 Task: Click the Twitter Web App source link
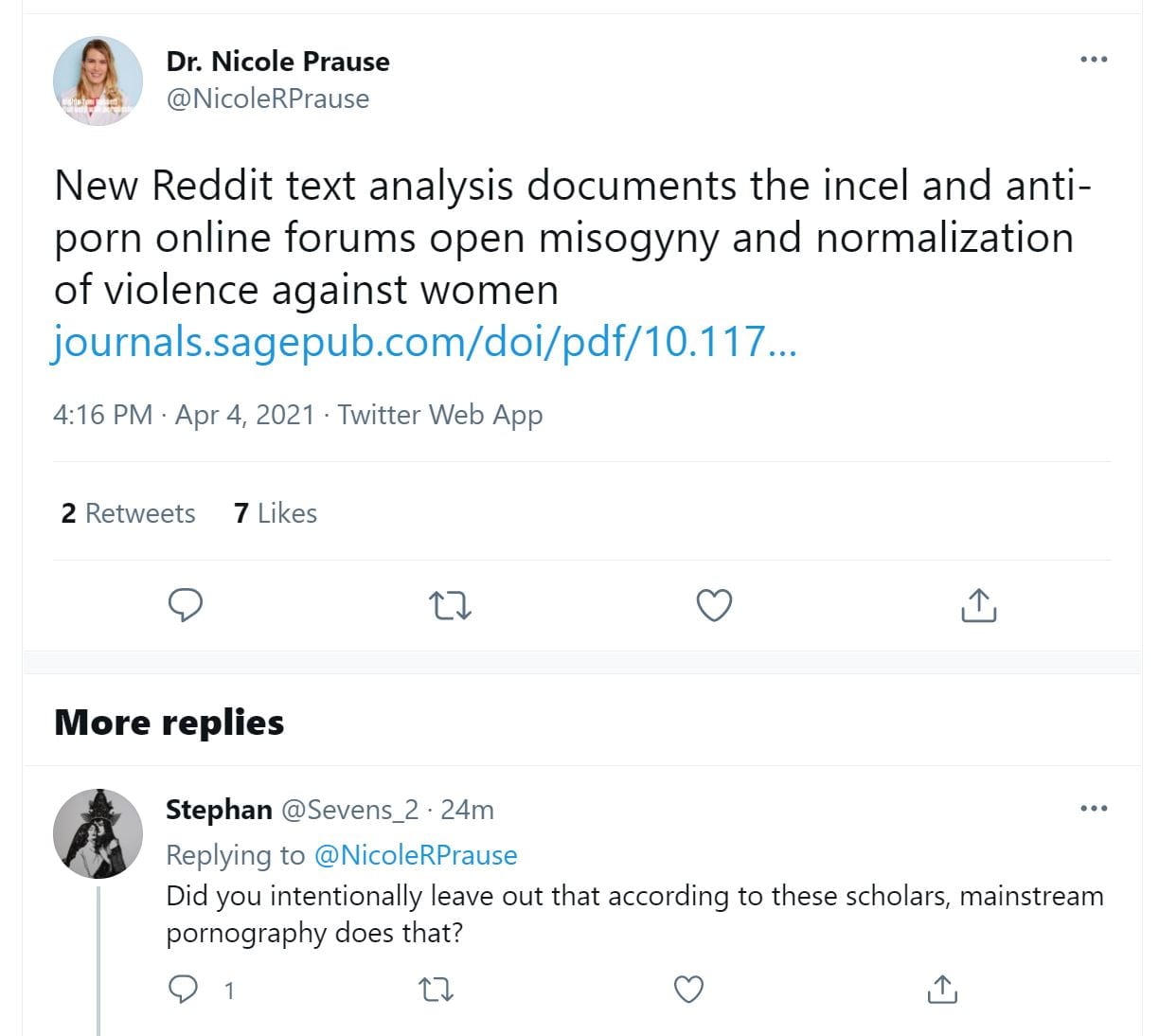tap(440, 415)
